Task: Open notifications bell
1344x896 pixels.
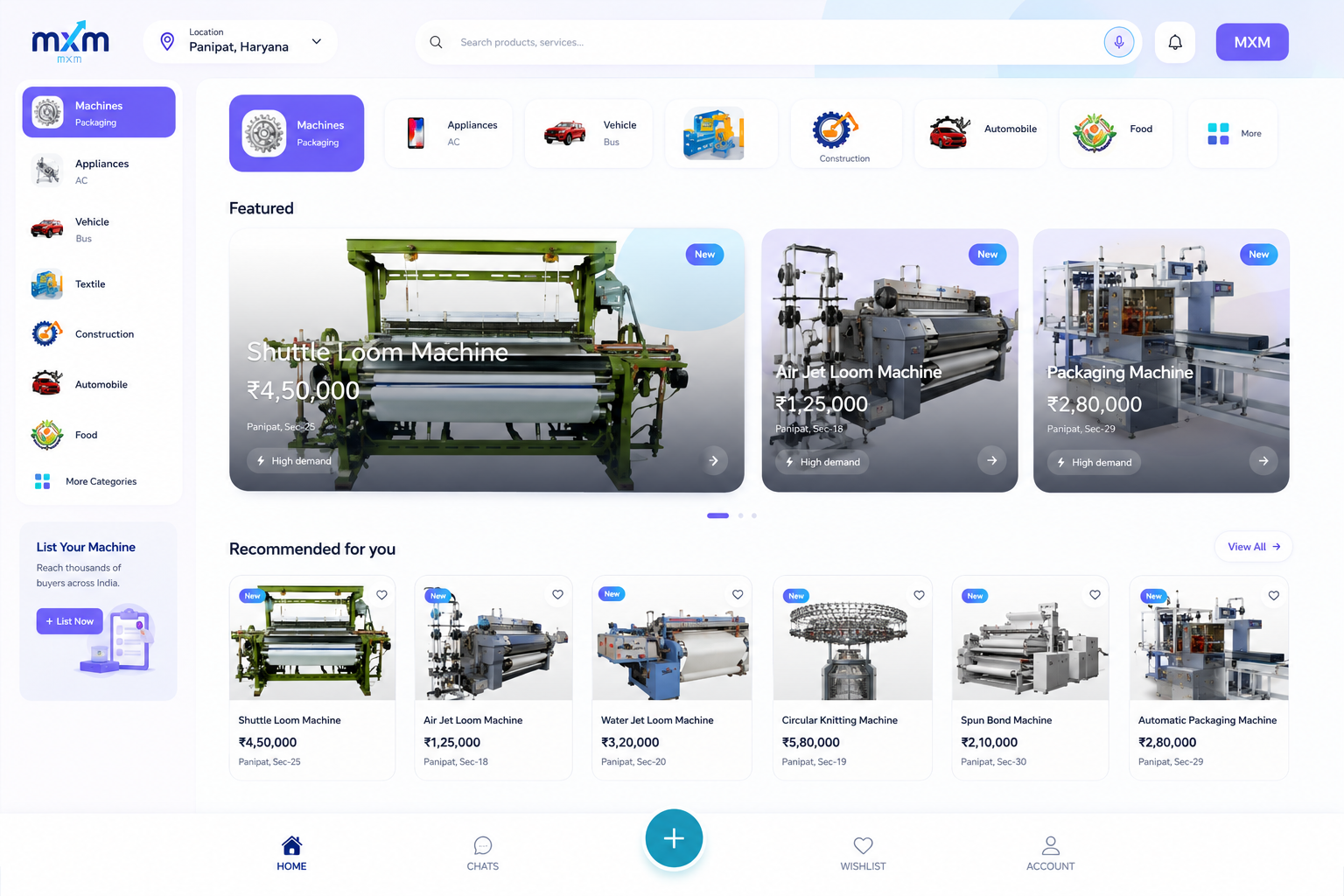Action: tap(1175, 42)
